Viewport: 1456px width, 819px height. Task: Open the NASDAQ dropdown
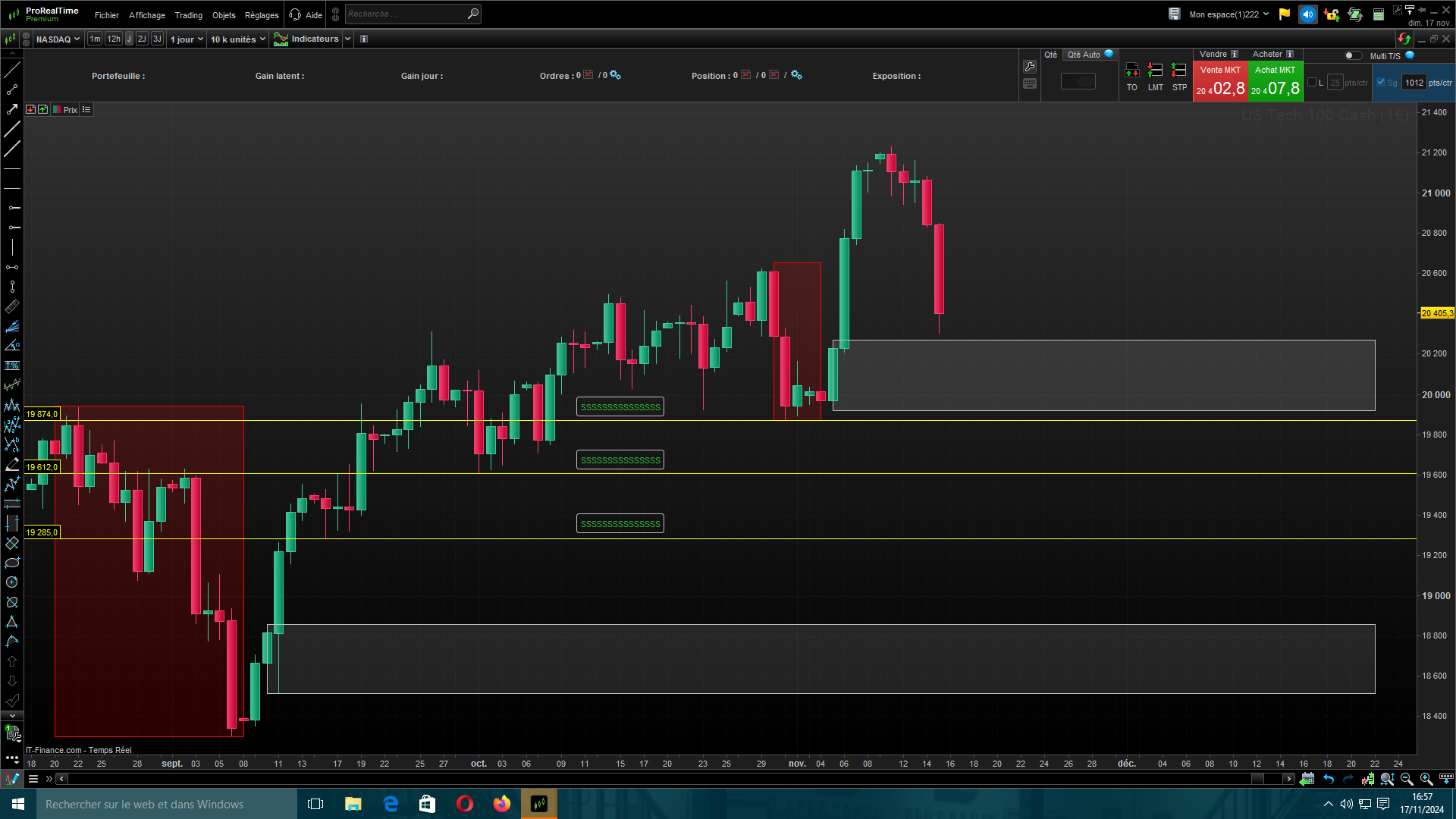click(x=58, y=39)
